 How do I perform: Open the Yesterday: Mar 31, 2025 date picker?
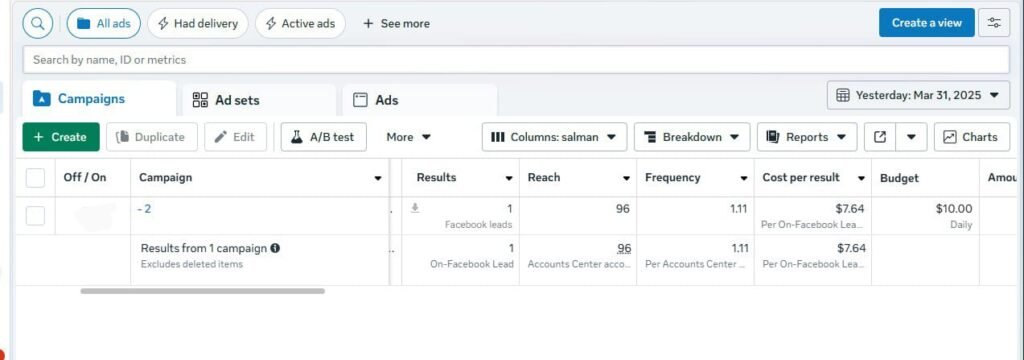click(918, 95)
